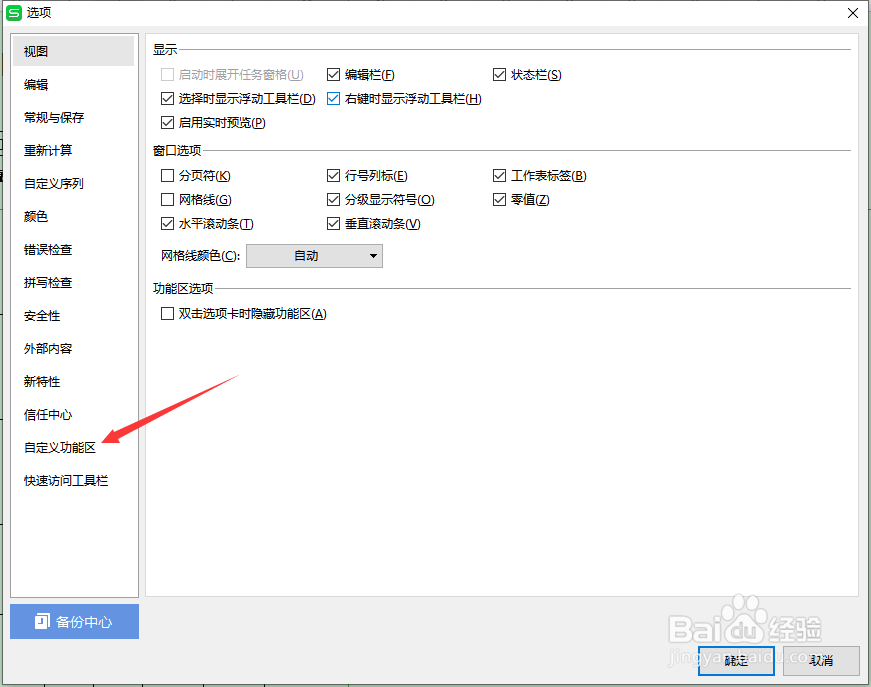
Task: Toggle 工作表标签(B) checkbox
Action: pyautogui.click(x=499, y=175)
